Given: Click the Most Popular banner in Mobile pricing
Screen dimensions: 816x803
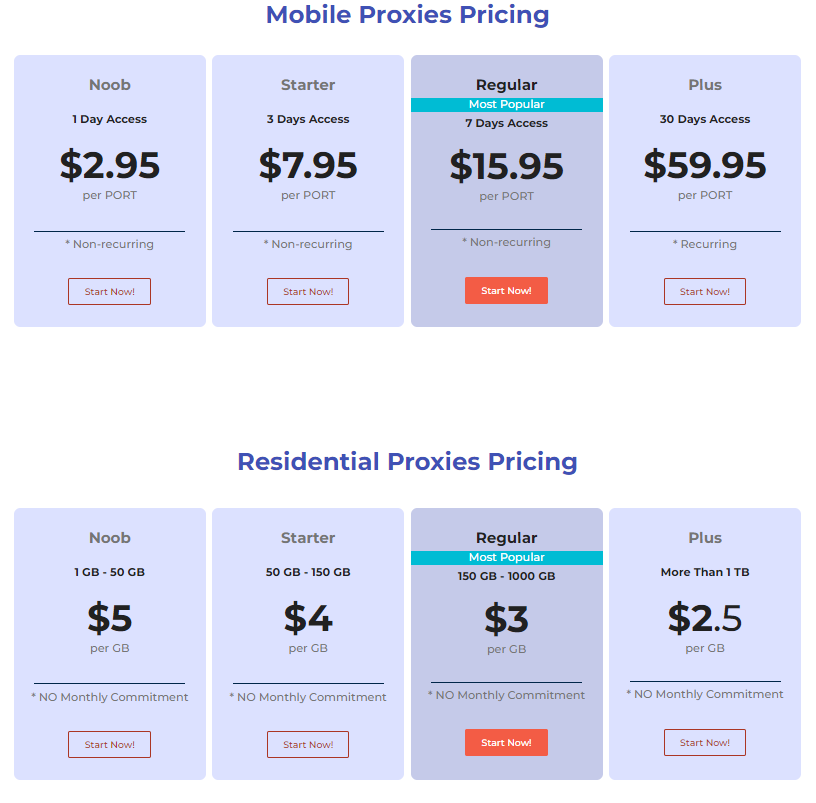Looking at the screenshot, I should pos(507,105).
